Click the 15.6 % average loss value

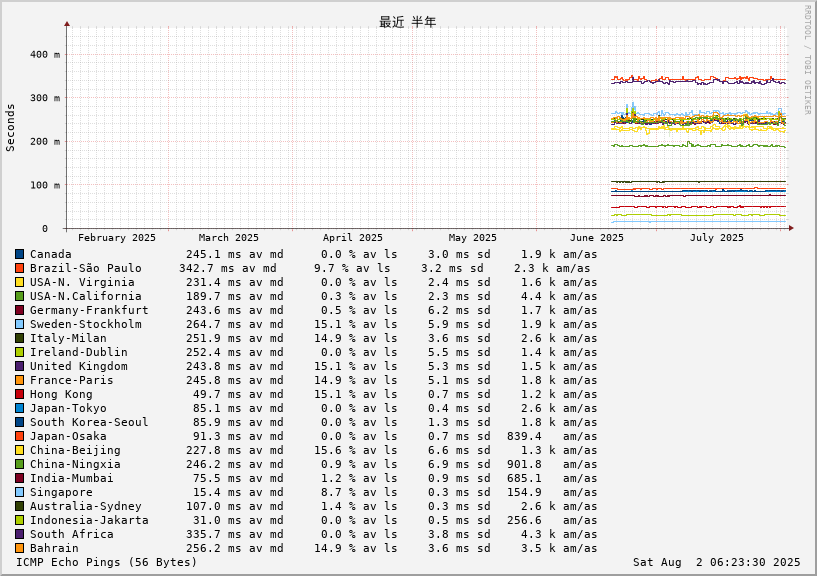[335, 450]
